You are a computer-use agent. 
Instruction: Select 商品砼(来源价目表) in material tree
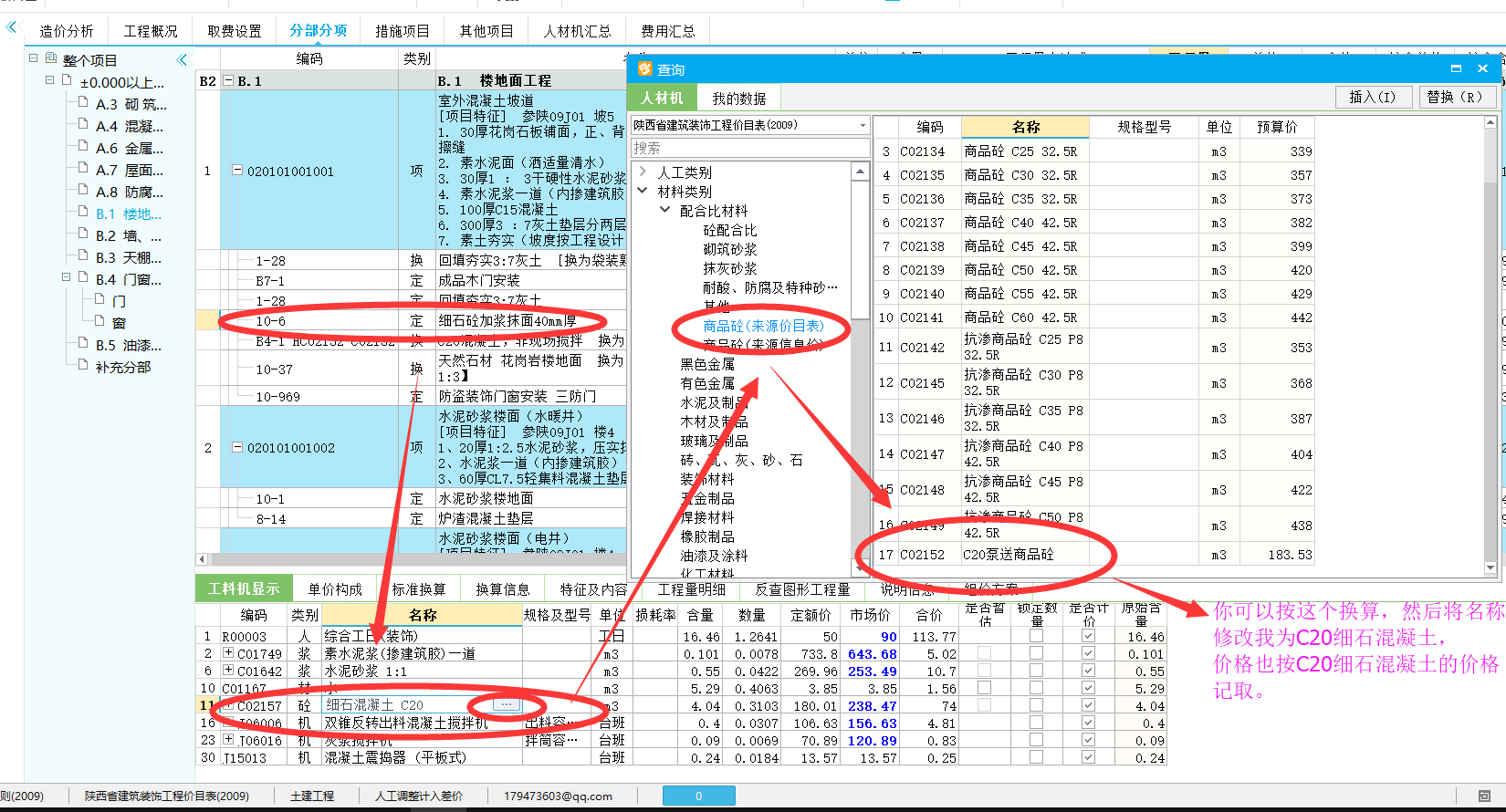pos(763,326)
